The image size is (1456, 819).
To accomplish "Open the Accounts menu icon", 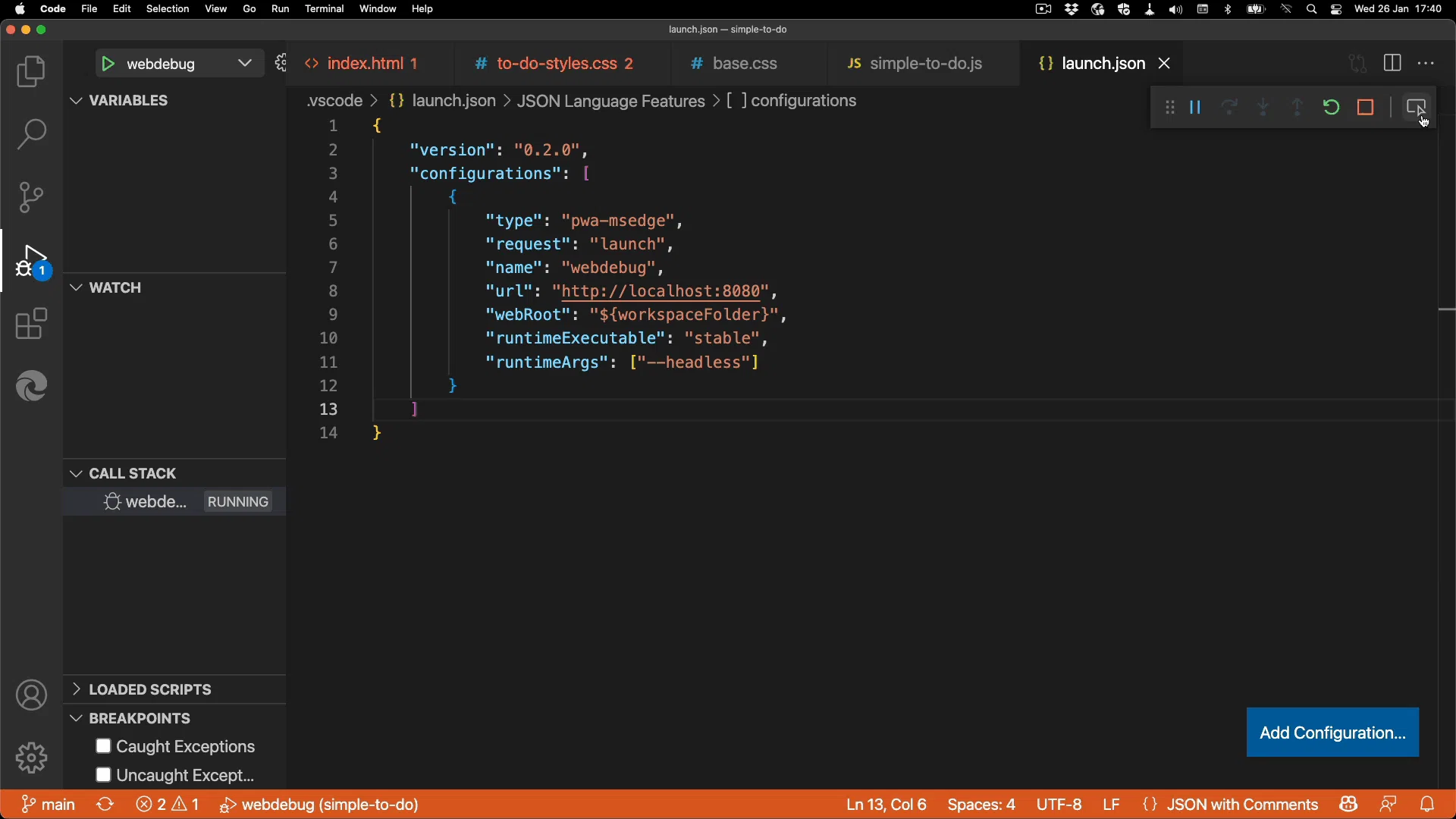I will [31, 695].
